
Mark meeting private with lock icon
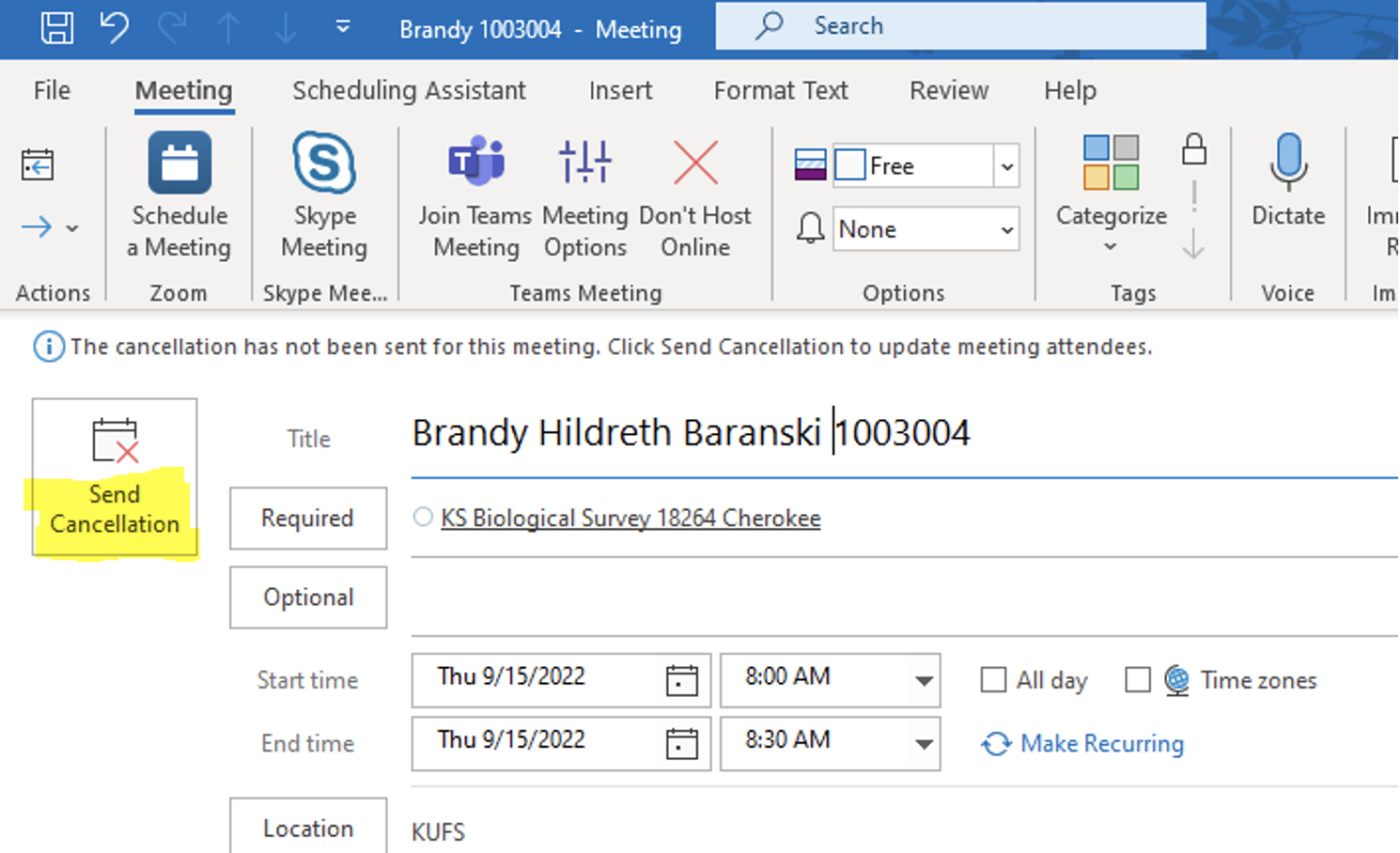pos(1193,149)
